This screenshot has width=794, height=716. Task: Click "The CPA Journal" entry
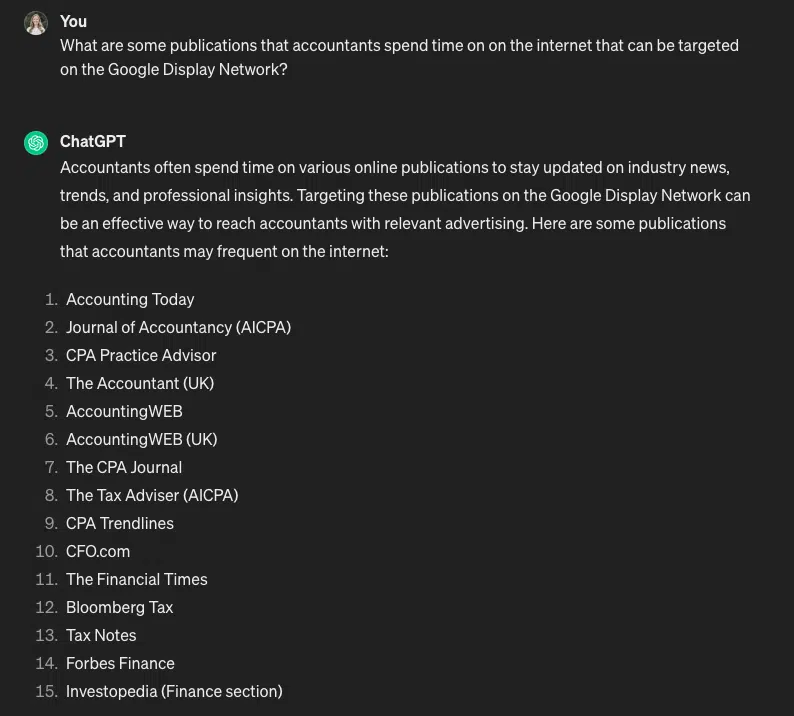coord(124,467)
